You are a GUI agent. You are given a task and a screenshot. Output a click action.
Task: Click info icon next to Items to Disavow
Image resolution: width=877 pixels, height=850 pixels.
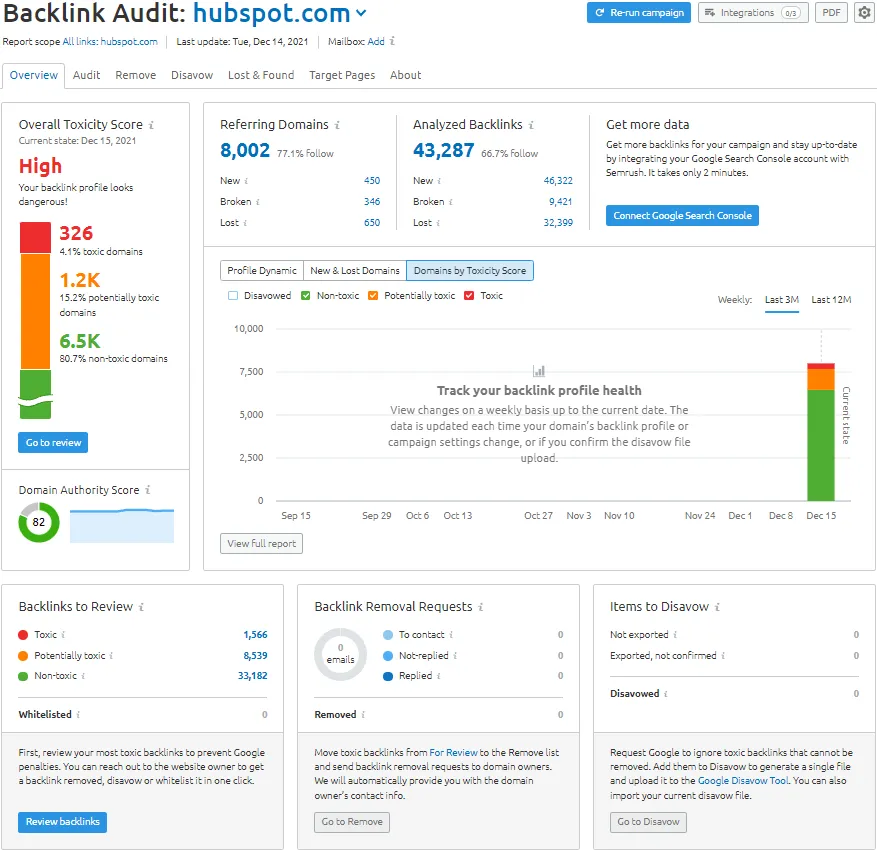pyautogui.click(x=717, y=607)
